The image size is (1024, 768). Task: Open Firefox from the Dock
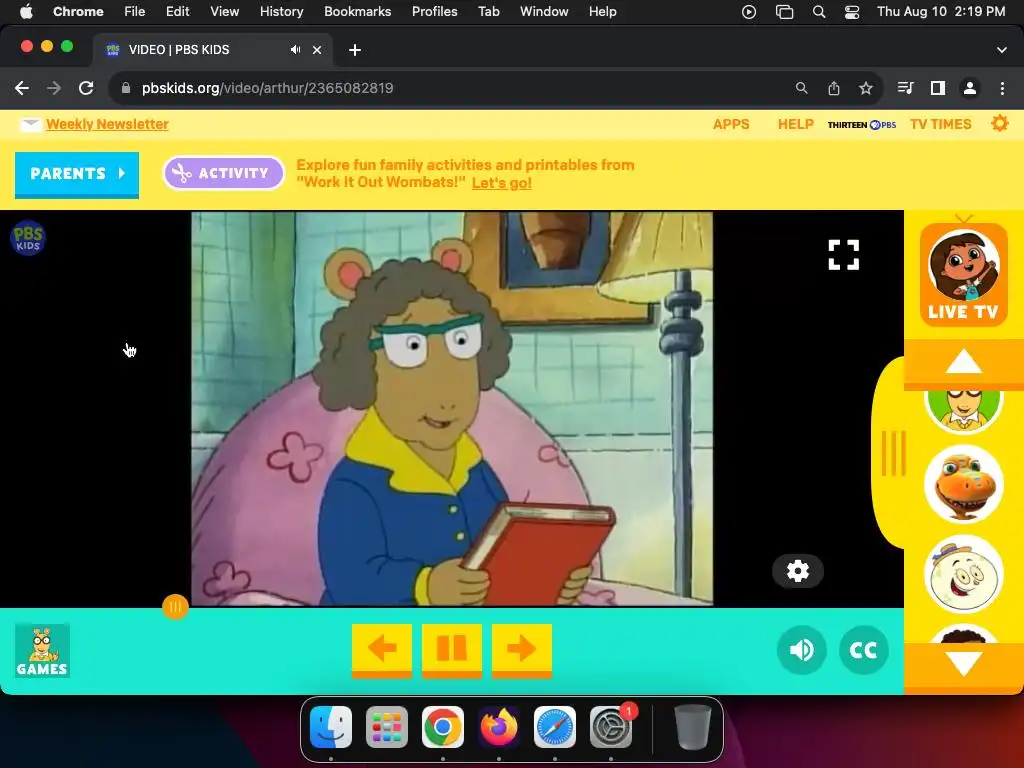point(499,727)
